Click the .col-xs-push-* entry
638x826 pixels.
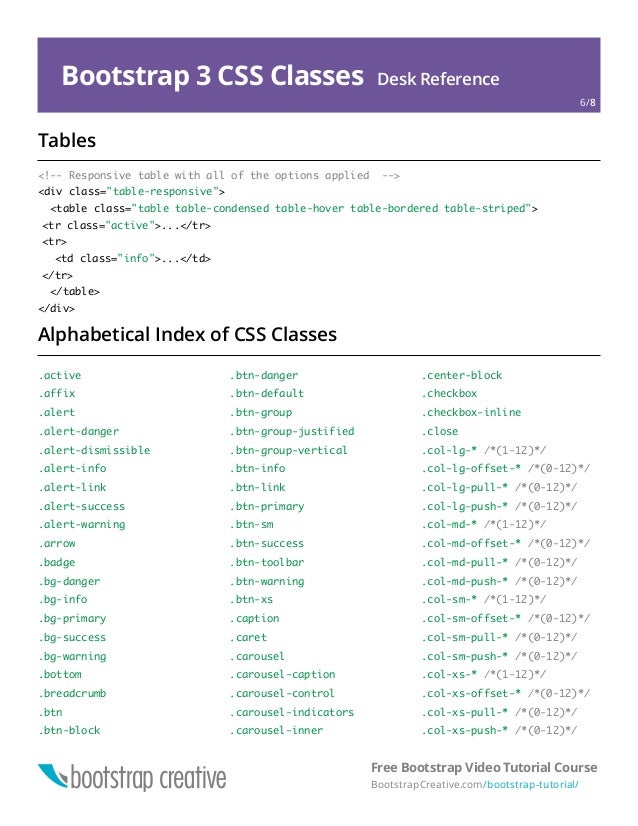[465, 731]
